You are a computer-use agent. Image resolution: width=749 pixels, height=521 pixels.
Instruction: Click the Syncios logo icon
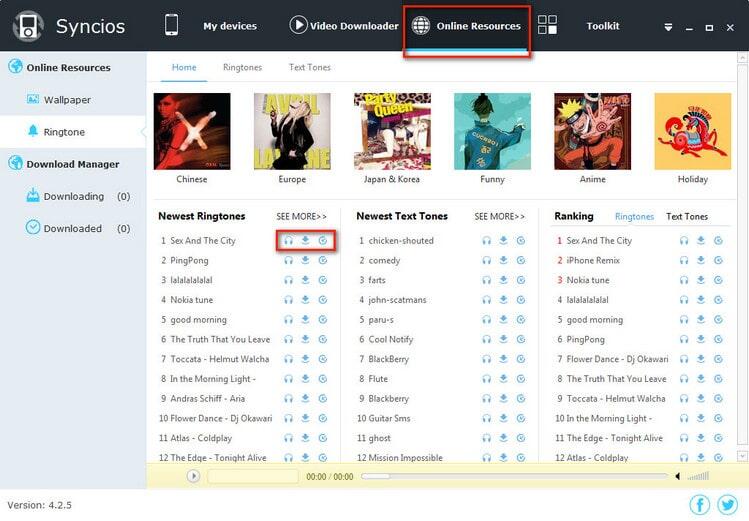coord(28,26)
